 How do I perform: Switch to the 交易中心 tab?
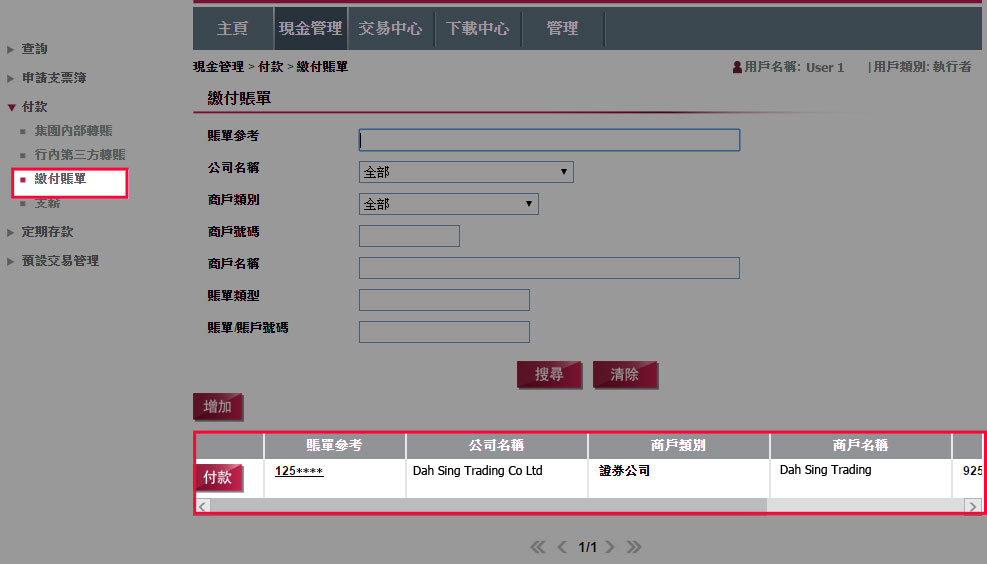[390, 28]
